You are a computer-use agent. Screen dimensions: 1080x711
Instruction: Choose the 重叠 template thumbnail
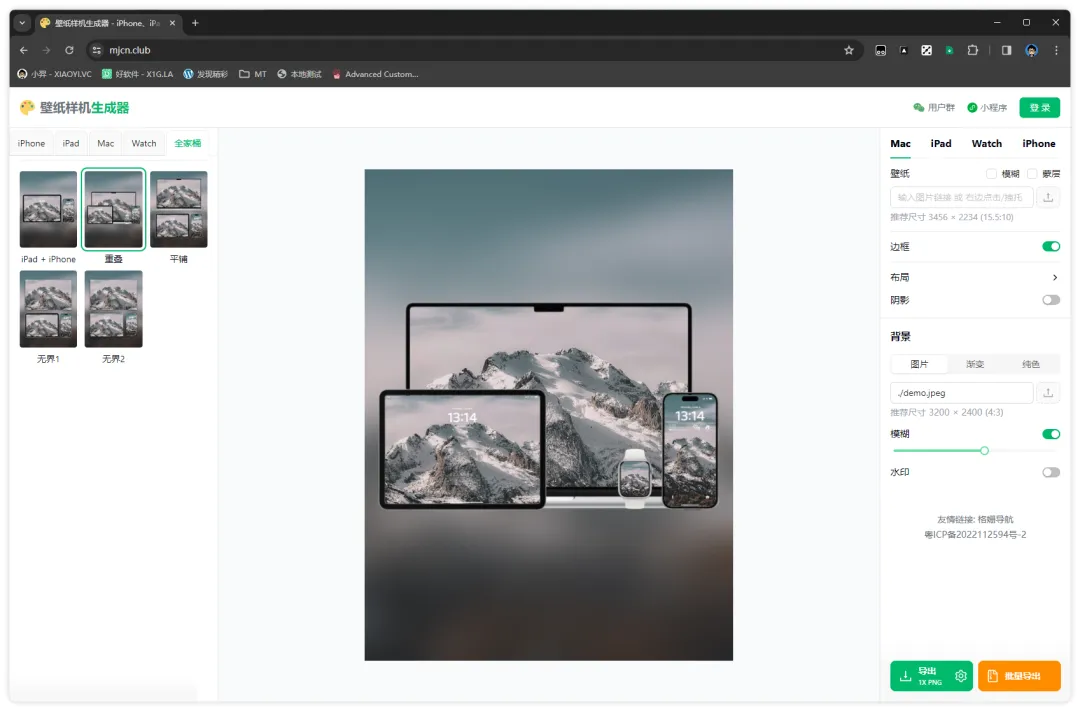pyautogui.click(x=114, y=209)
